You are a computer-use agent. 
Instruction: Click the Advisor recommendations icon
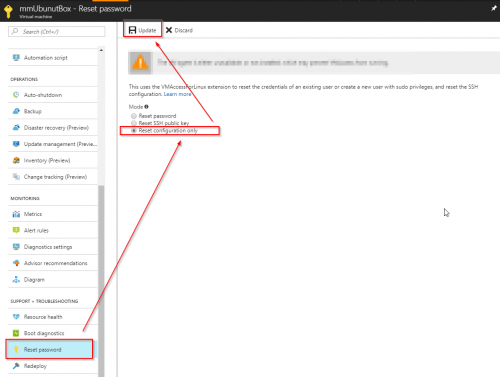coord(16,263)
